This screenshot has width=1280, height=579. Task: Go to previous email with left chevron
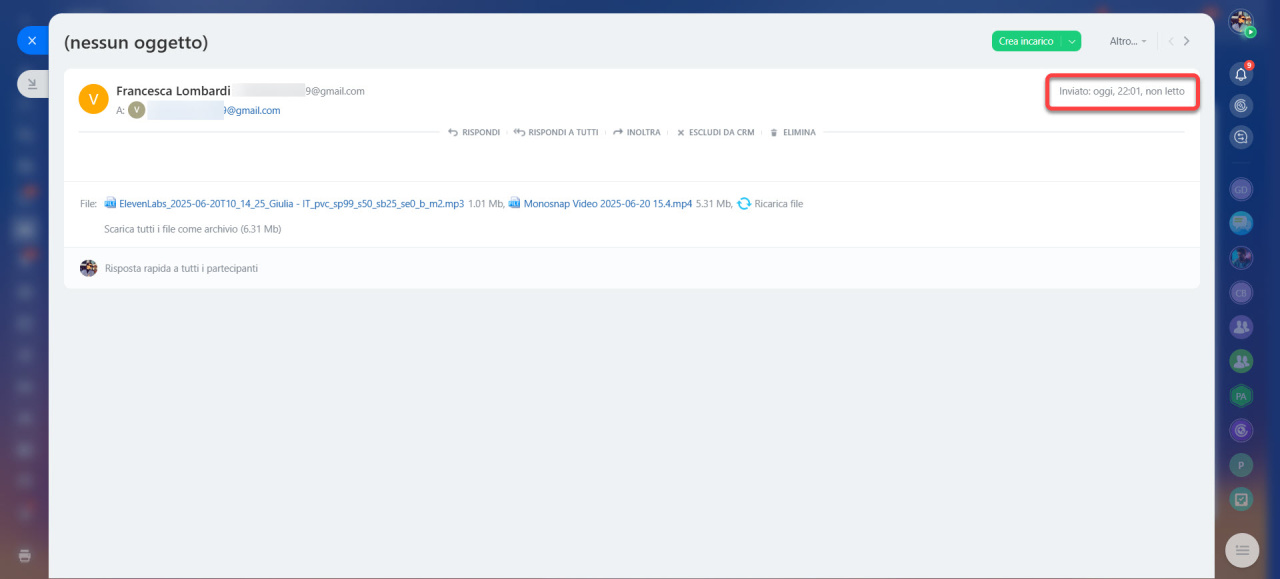click(x=1171, y=41)
